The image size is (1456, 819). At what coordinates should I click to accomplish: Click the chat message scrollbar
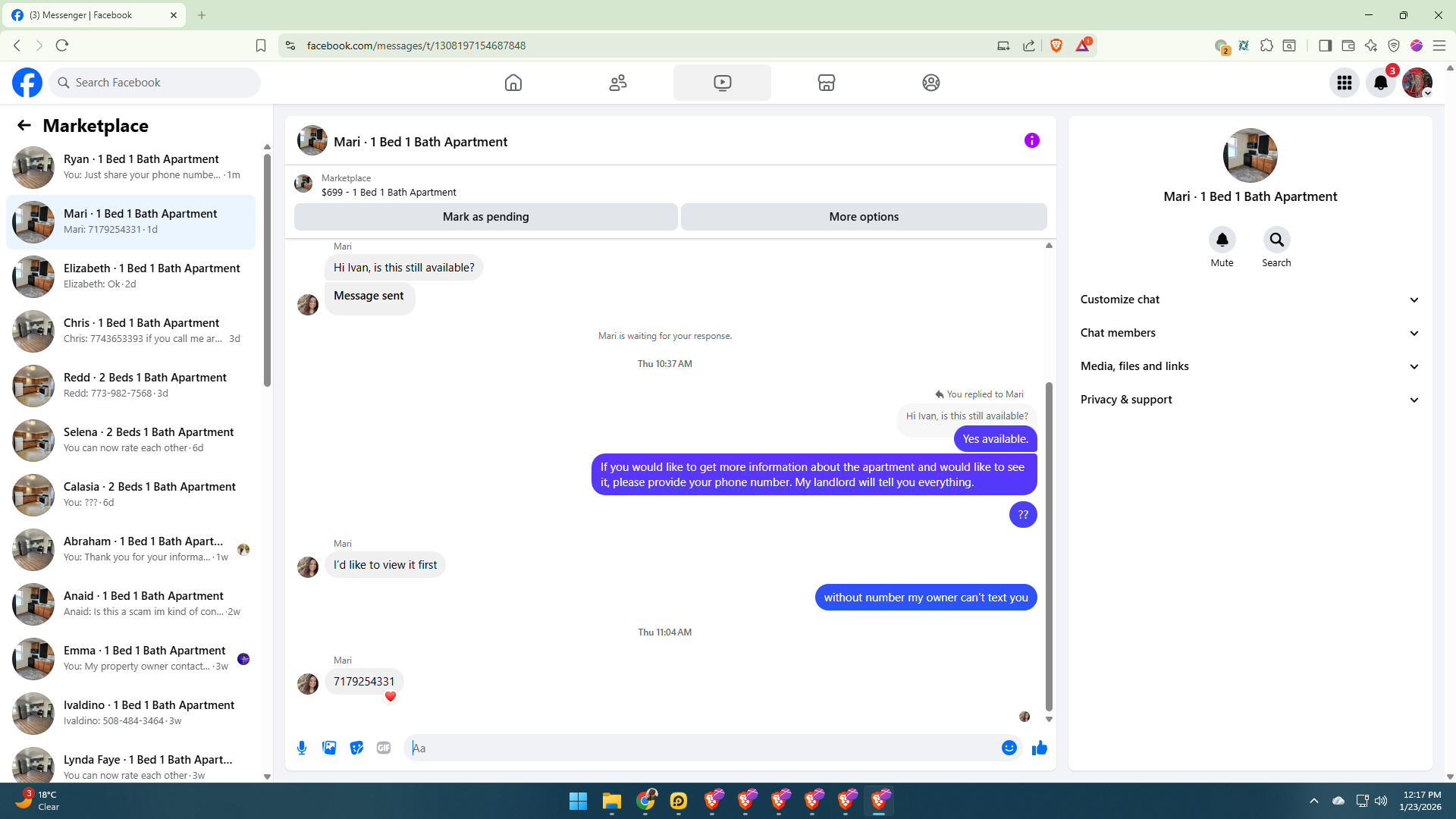[x=1049, y=546]
